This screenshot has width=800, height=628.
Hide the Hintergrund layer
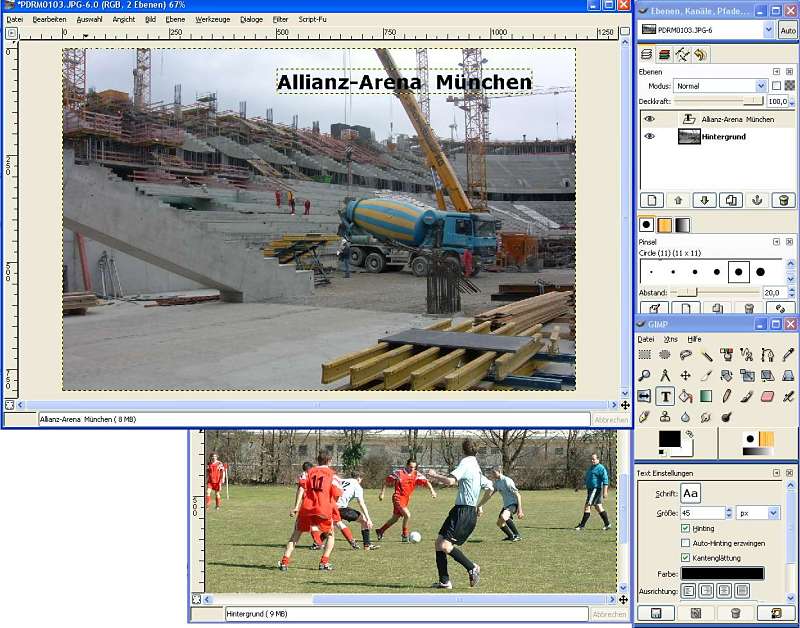click(649, 136)
